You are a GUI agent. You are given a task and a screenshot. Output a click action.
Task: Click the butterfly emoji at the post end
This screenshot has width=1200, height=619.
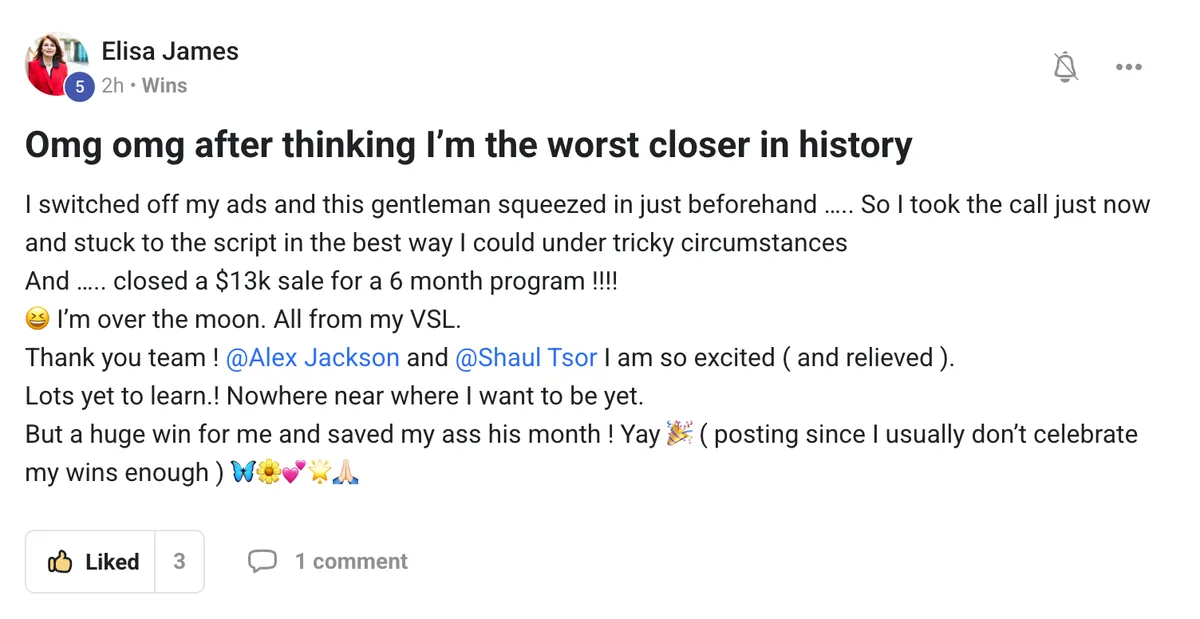point(243,472)
